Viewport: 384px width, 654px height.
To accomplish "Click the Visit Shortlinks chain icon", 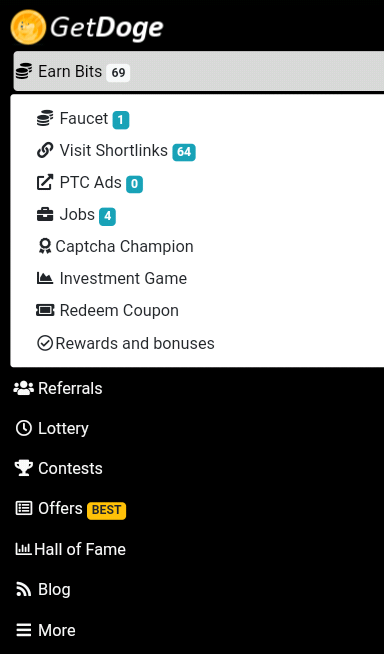I will (45, 150).
